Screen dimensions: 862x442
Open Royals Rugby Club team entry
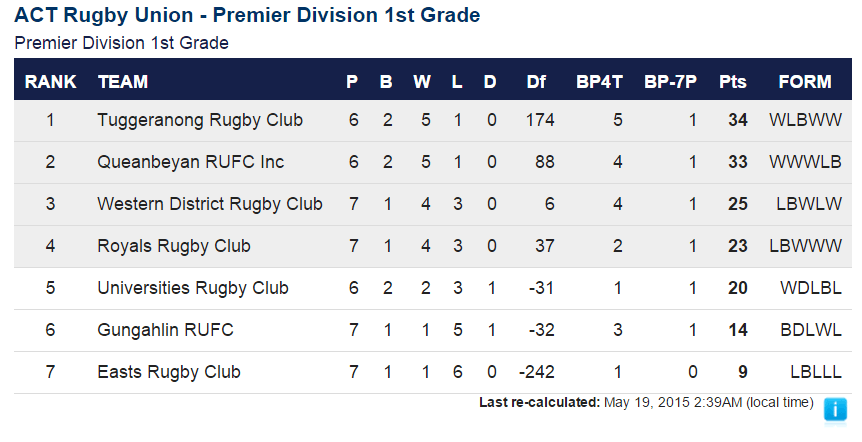(x=174, y=246)
